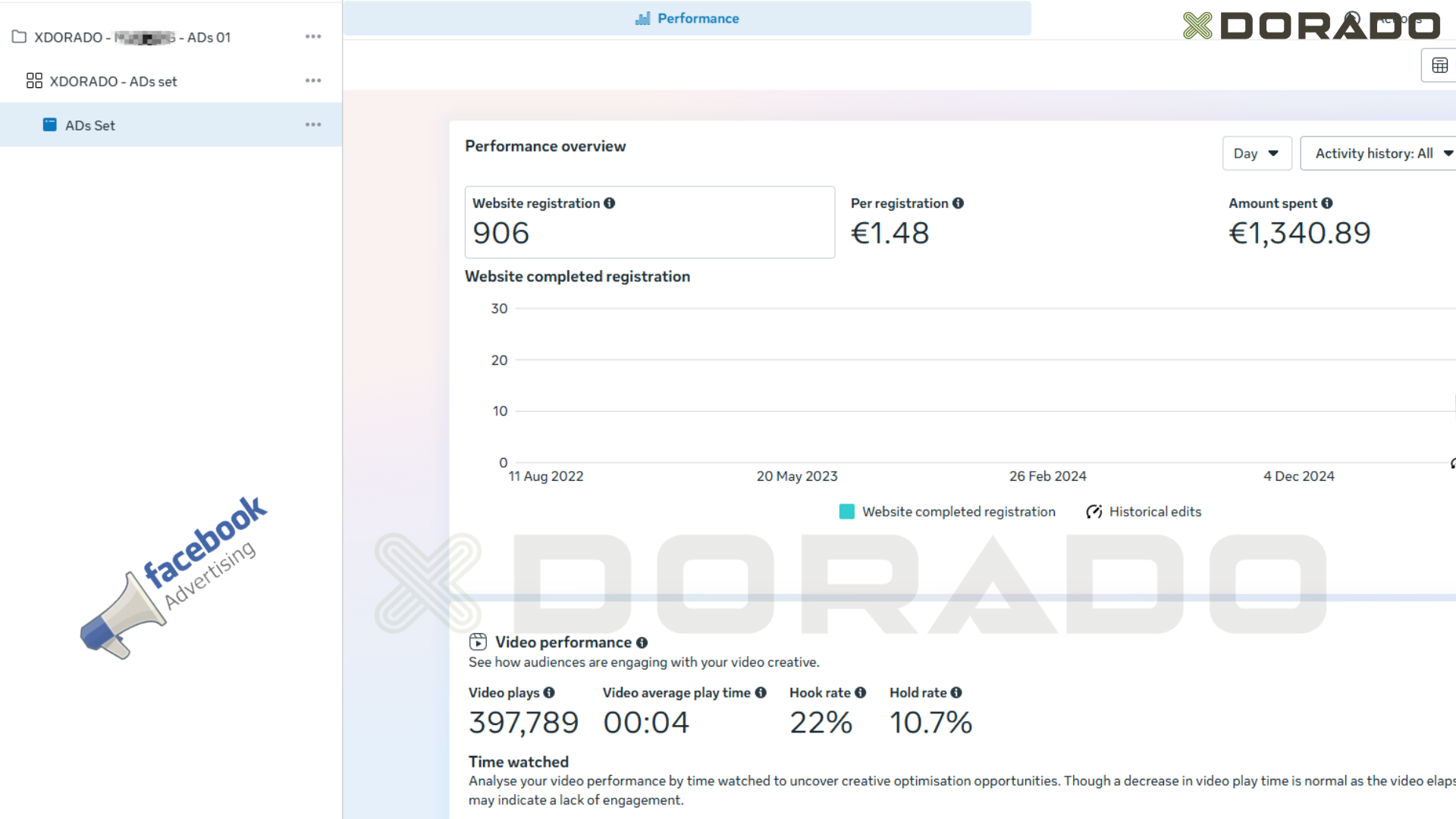Click info icon next to Video plays
The image size is (1456, 819).
click(x=549, y=692)
